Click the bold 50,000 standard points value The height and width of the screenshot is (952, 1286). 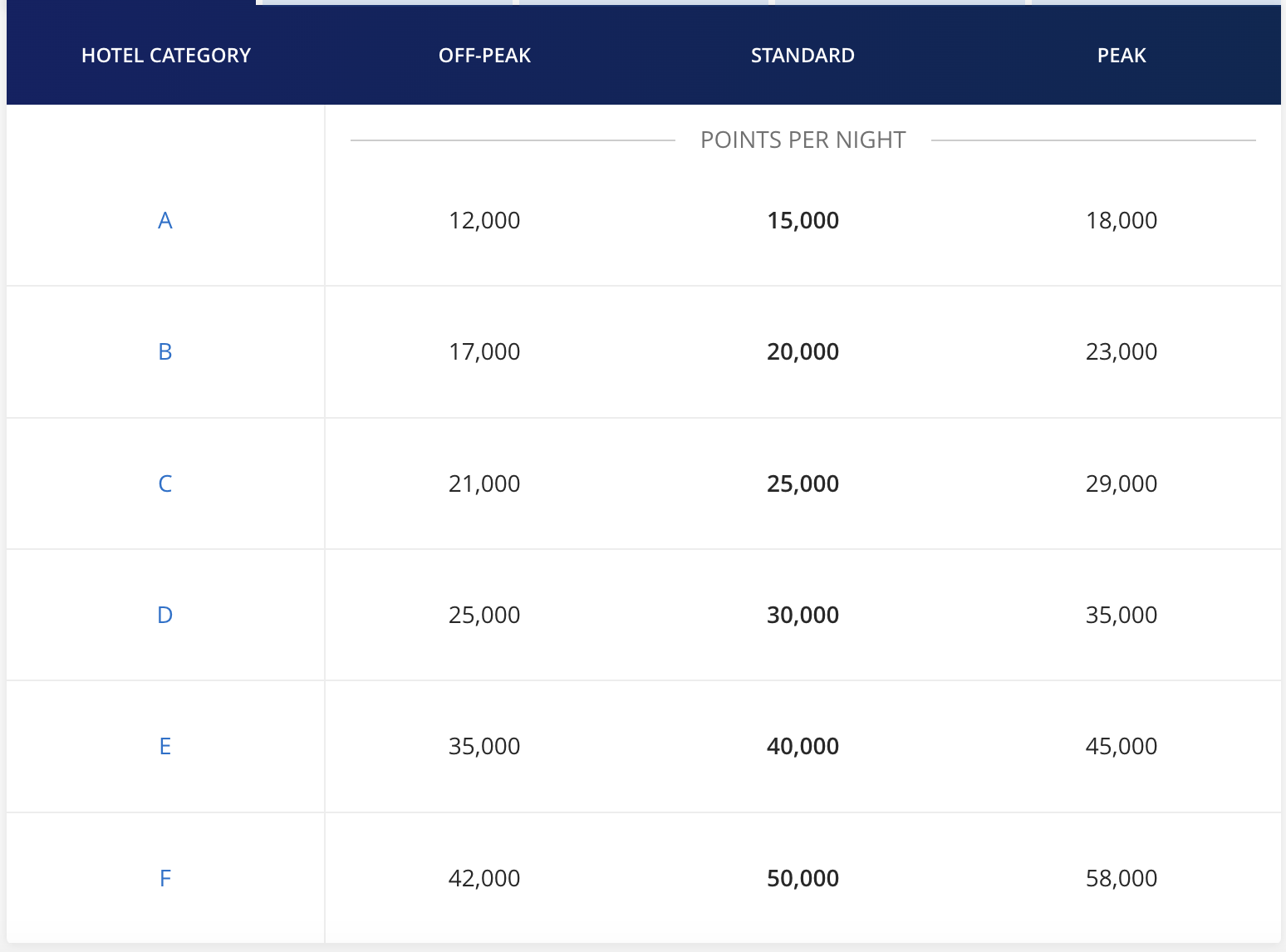pos(803,878)
